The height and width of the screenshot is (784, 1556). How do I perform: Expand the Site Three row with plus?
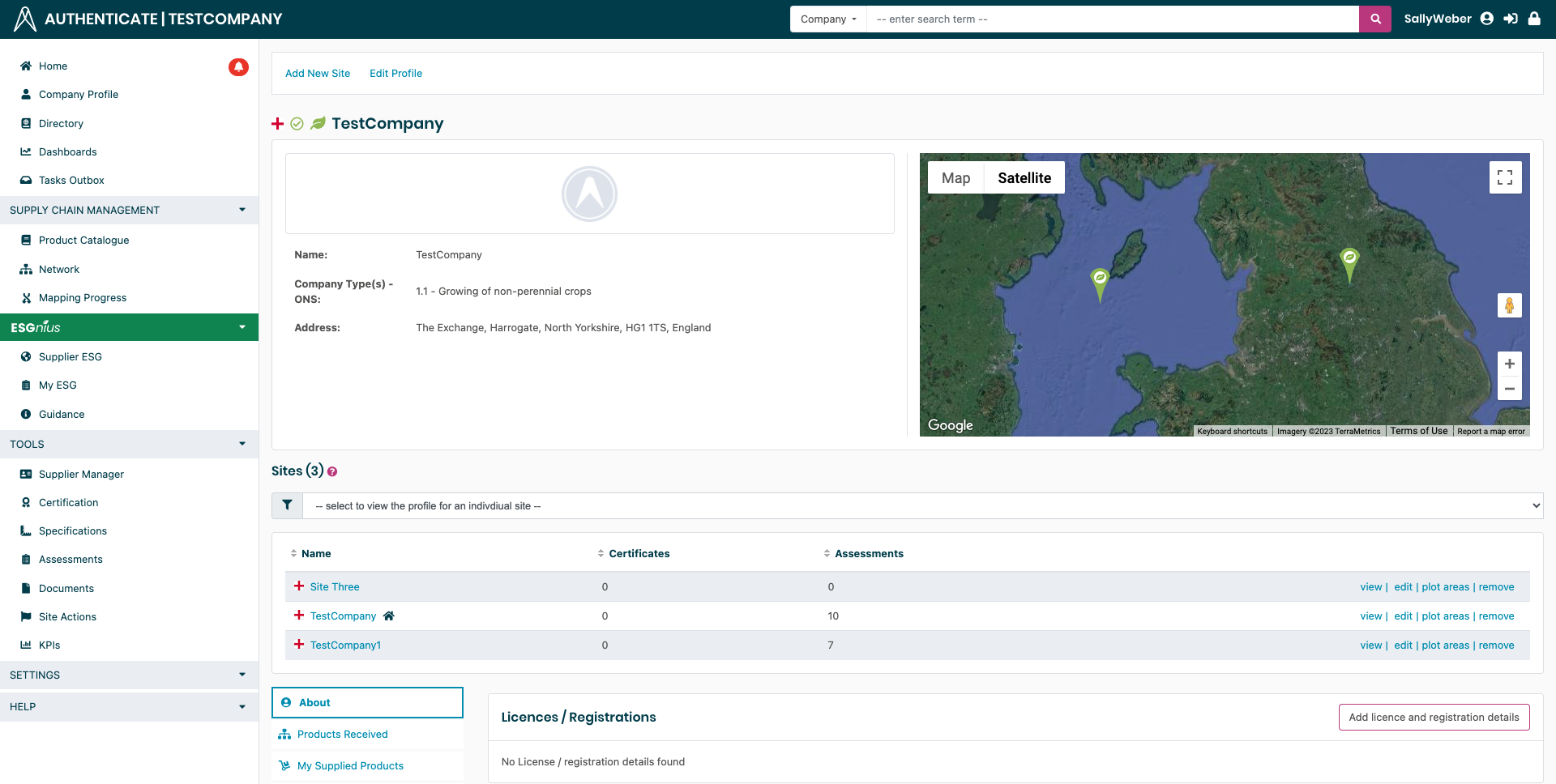299,586
